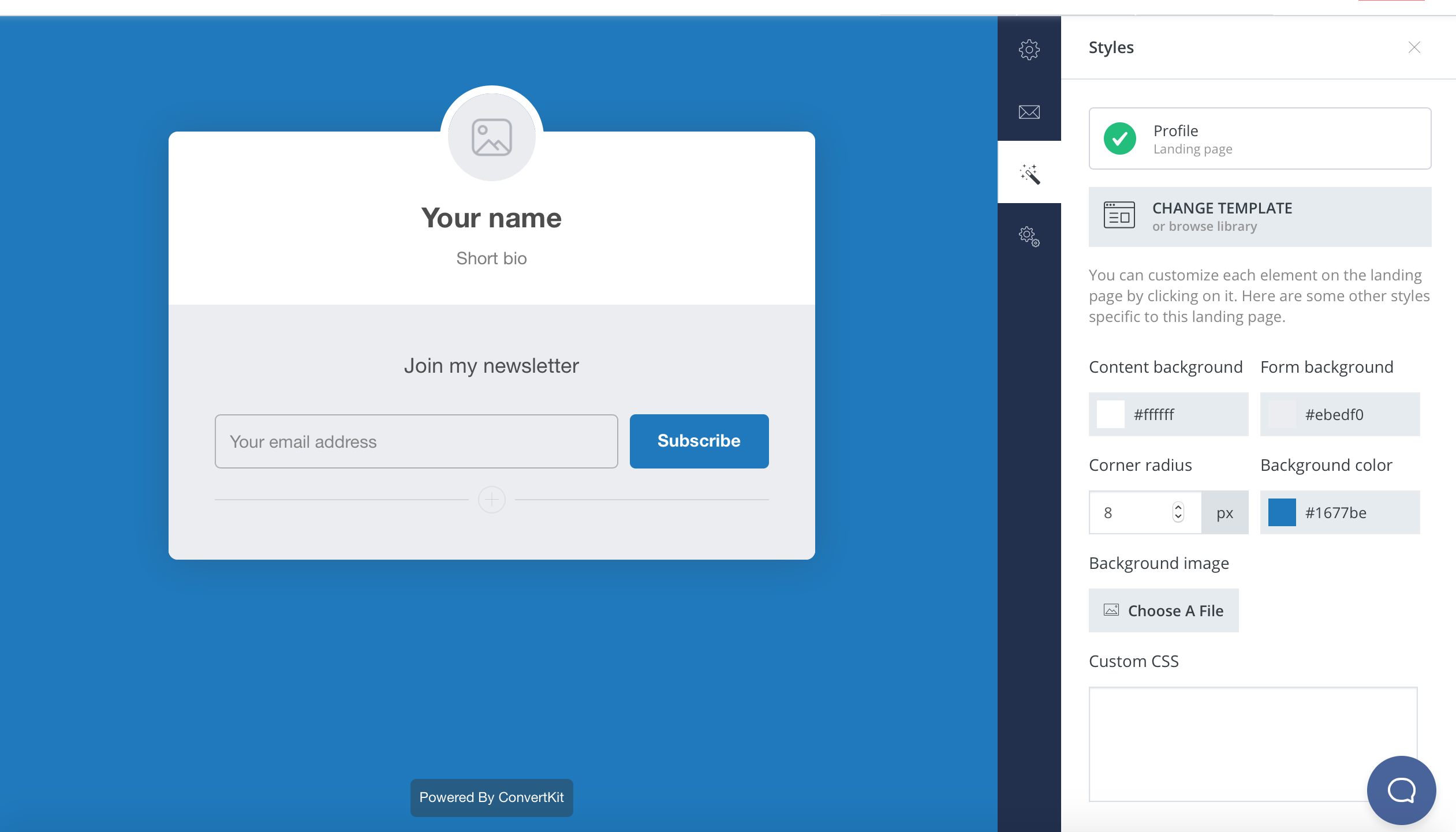The image size is (1456, 832).
Task: Open the advanced settings double-gear tab
Action: coord(1029,236)
